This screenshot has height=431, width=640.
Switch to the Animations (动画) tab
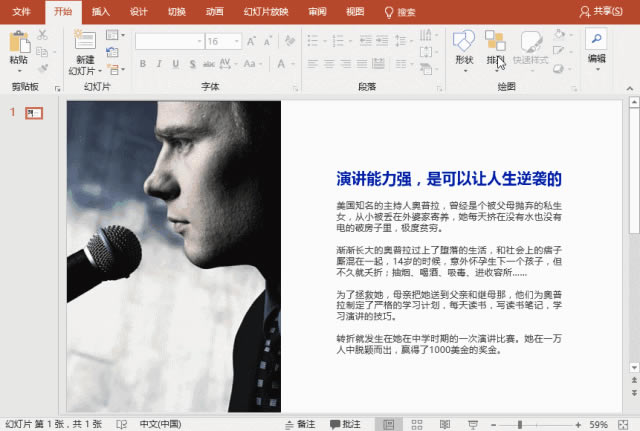(215, 12)
